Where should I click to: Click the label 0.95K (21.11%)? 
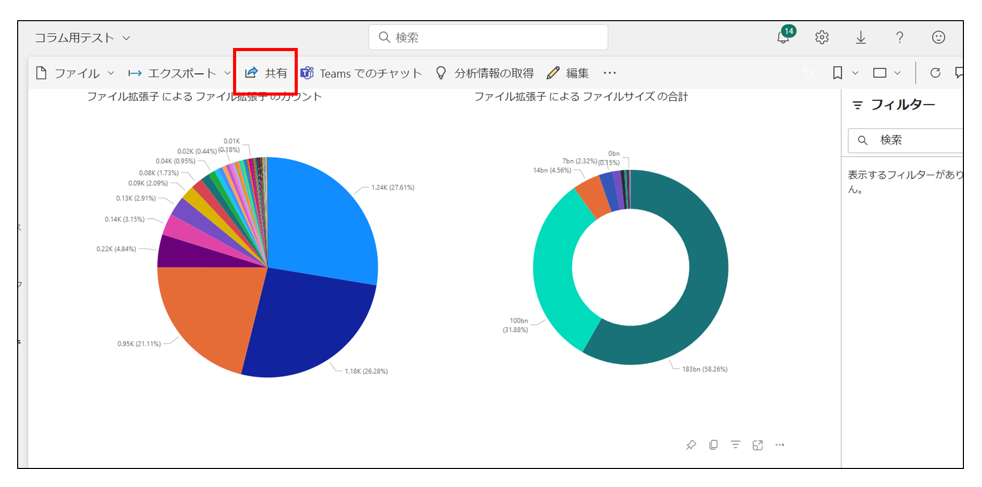139,344
